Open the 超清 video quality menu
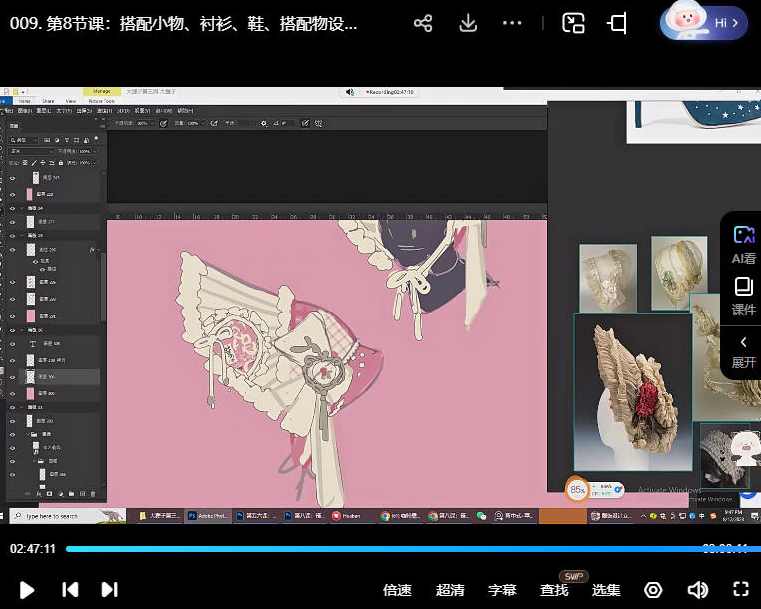Image resolution: width=761 pixels, height=609 pixels. tap(450, 590)
